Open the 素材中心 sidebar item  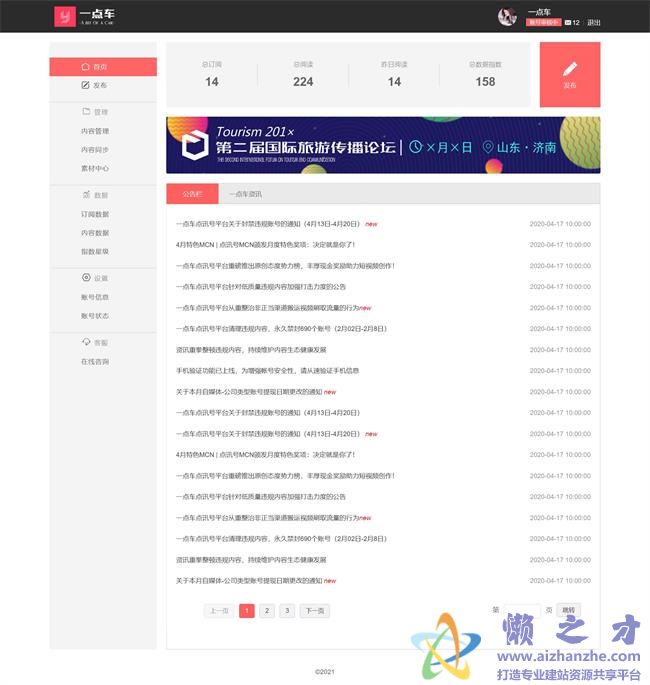tap(95, 168)
